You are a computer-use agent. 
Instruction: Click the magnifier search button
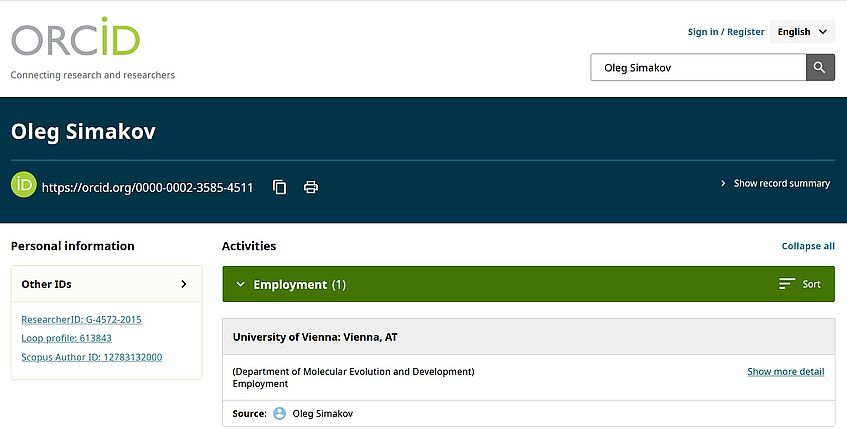pyautogui.click(x=820, y=68)
